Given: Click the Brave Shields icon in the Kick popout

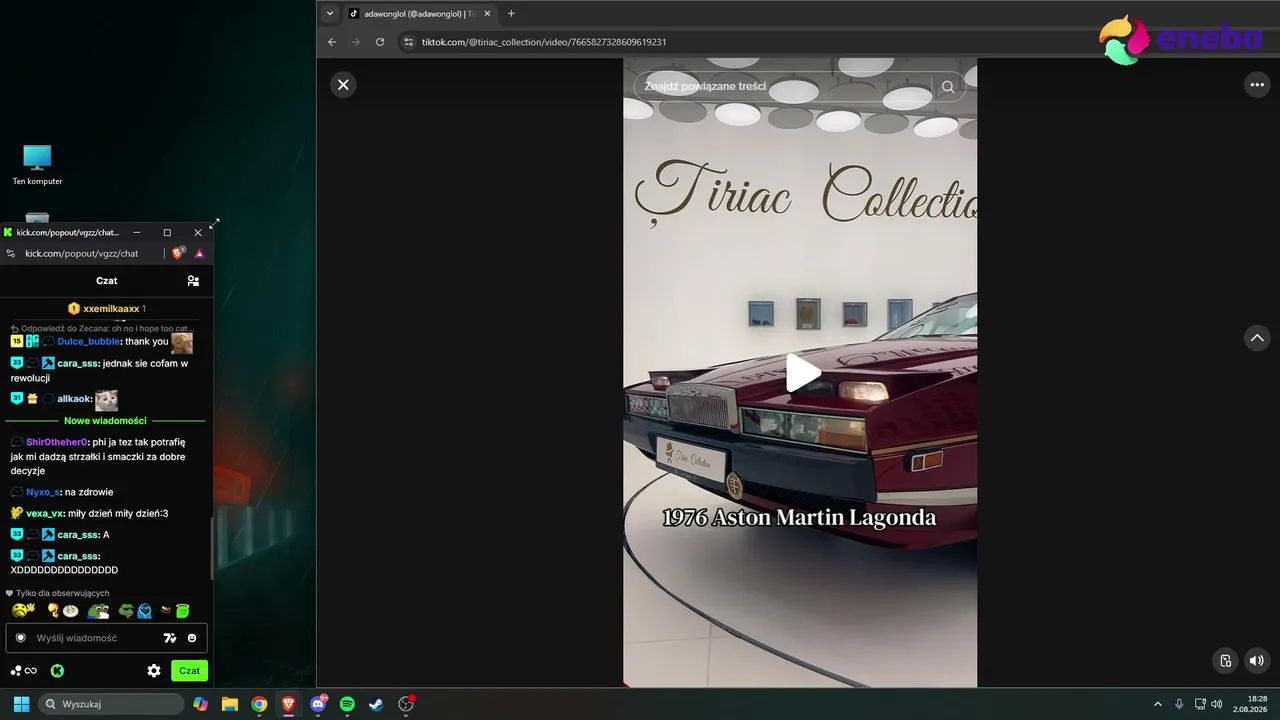Looking at the screenshot, I should (178, 253).
